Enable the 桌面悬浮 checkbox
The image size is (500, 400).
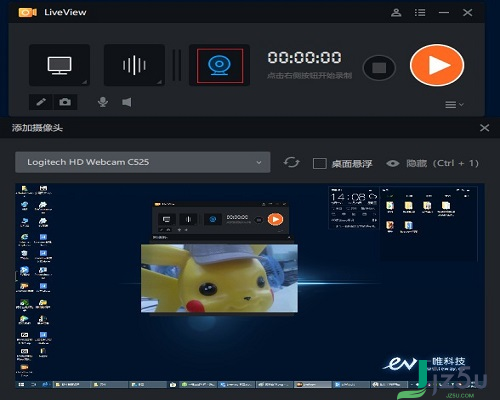tap(319, 163)
